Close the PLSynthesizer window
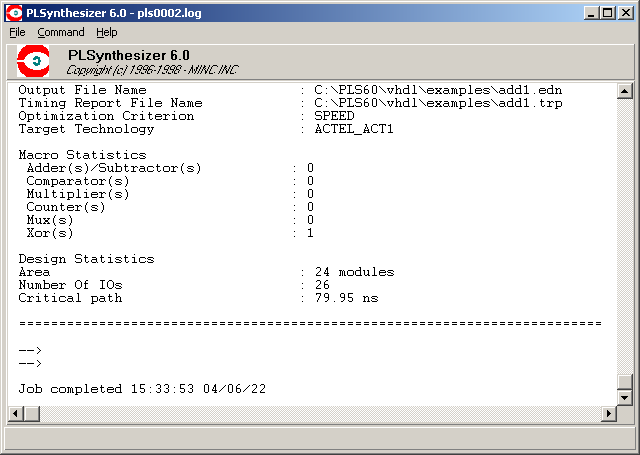Screen dimensions: 640x455 [x=626, y=12]
